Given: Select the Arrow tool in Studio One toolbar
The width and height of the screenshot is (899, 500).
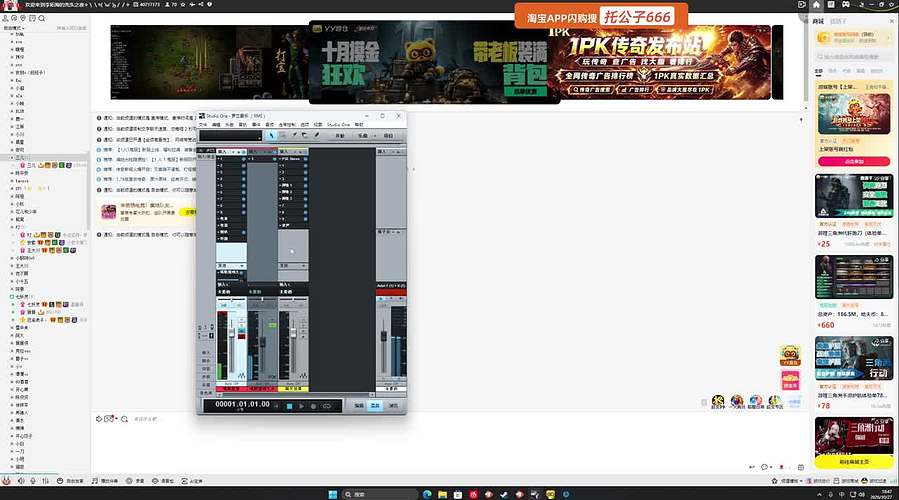Looking at the screenshot, I should pos(271,135).
